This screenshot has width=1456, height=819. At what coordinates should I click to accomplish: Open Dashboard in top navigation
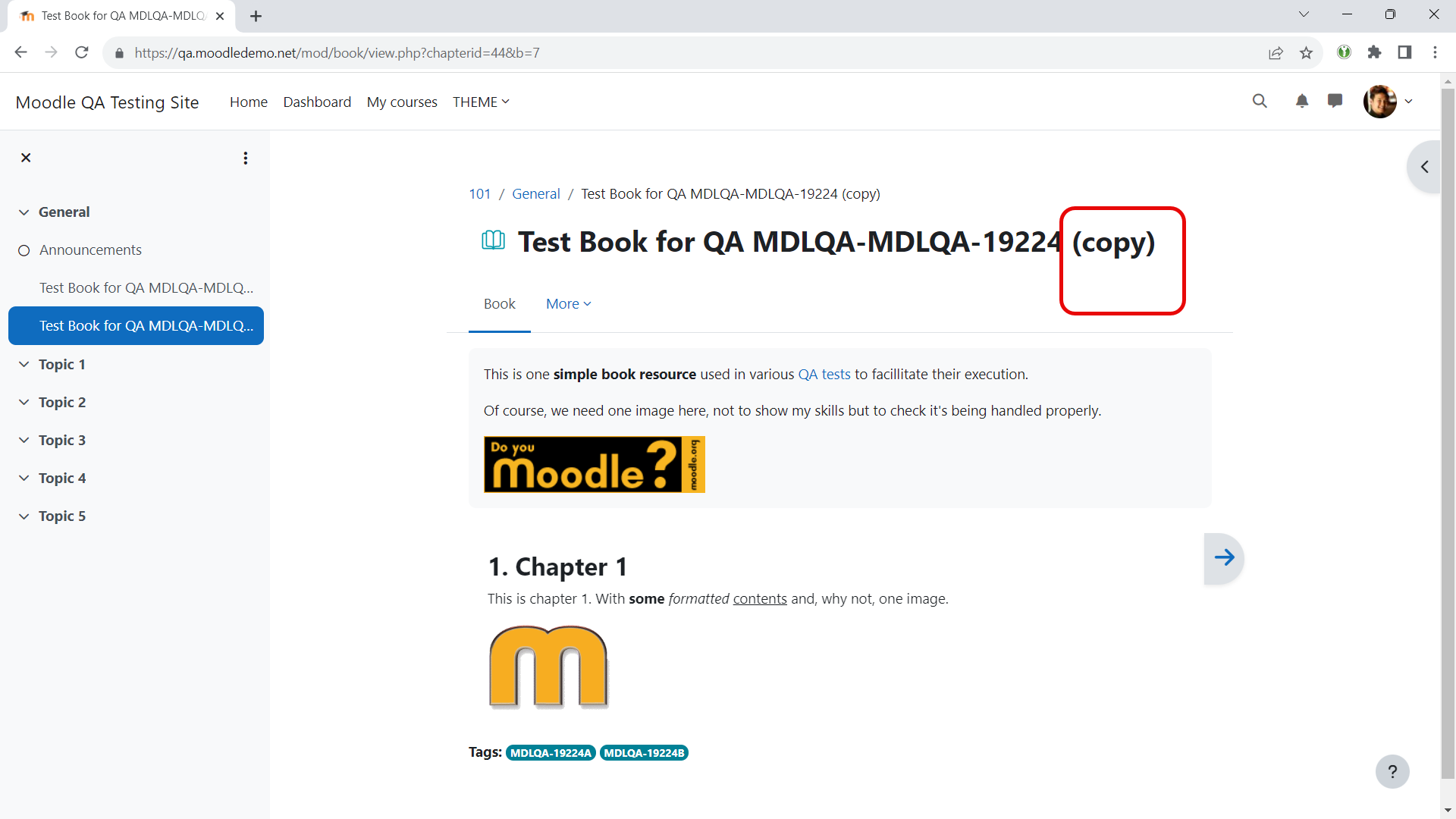click(x=317, y=102)
